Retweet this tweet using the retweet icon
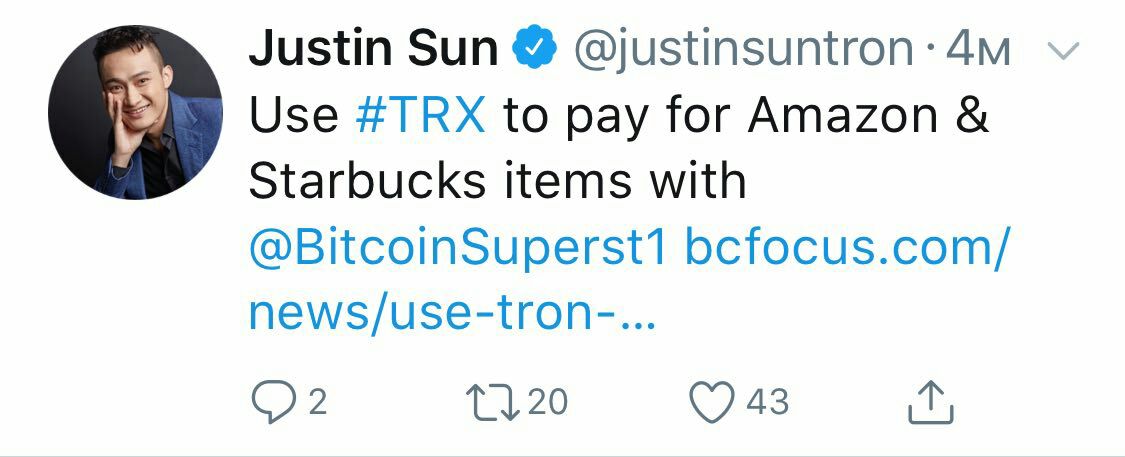 click(493, 402)
